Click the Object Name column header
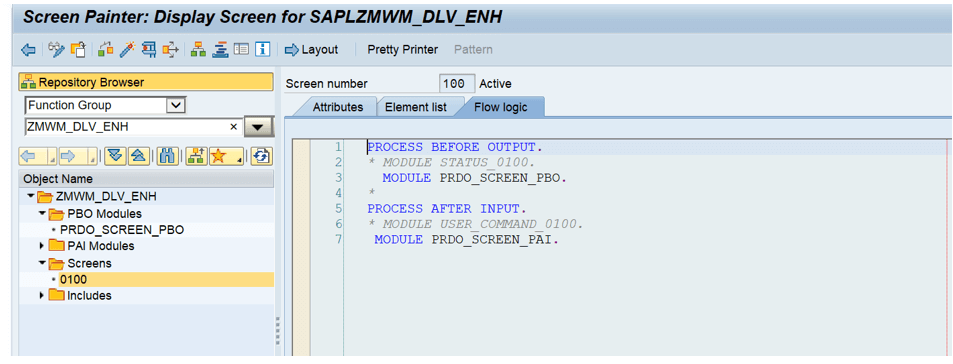This screenshot has width=953, height=364. (x=146, y=179)
